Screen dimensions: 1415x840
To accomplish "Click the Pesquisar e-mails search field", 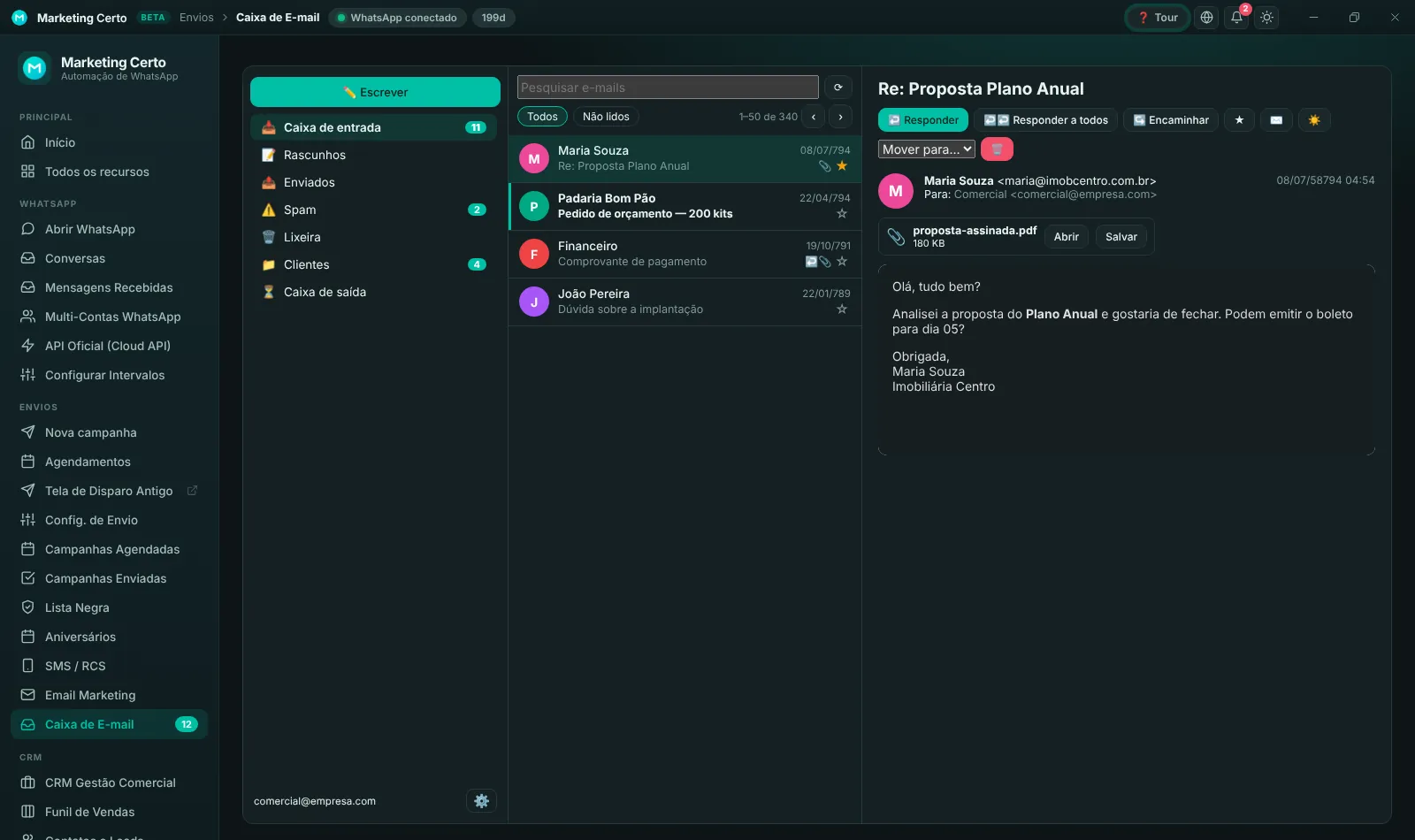I will pyautogui.click(x=668, y=88).
